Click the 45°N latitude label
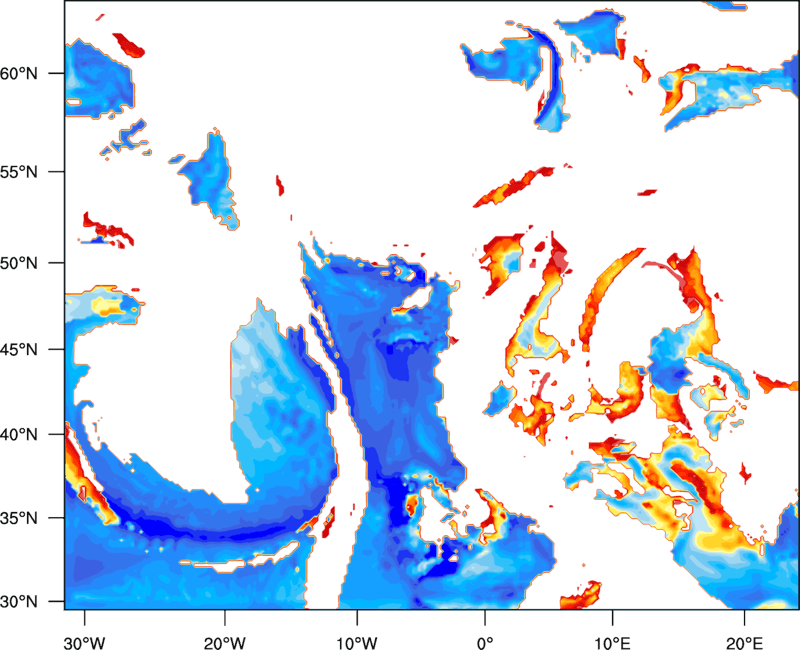The height and width of the screenshot is (650, 800). pyautogui.click(x=19, y=349)
